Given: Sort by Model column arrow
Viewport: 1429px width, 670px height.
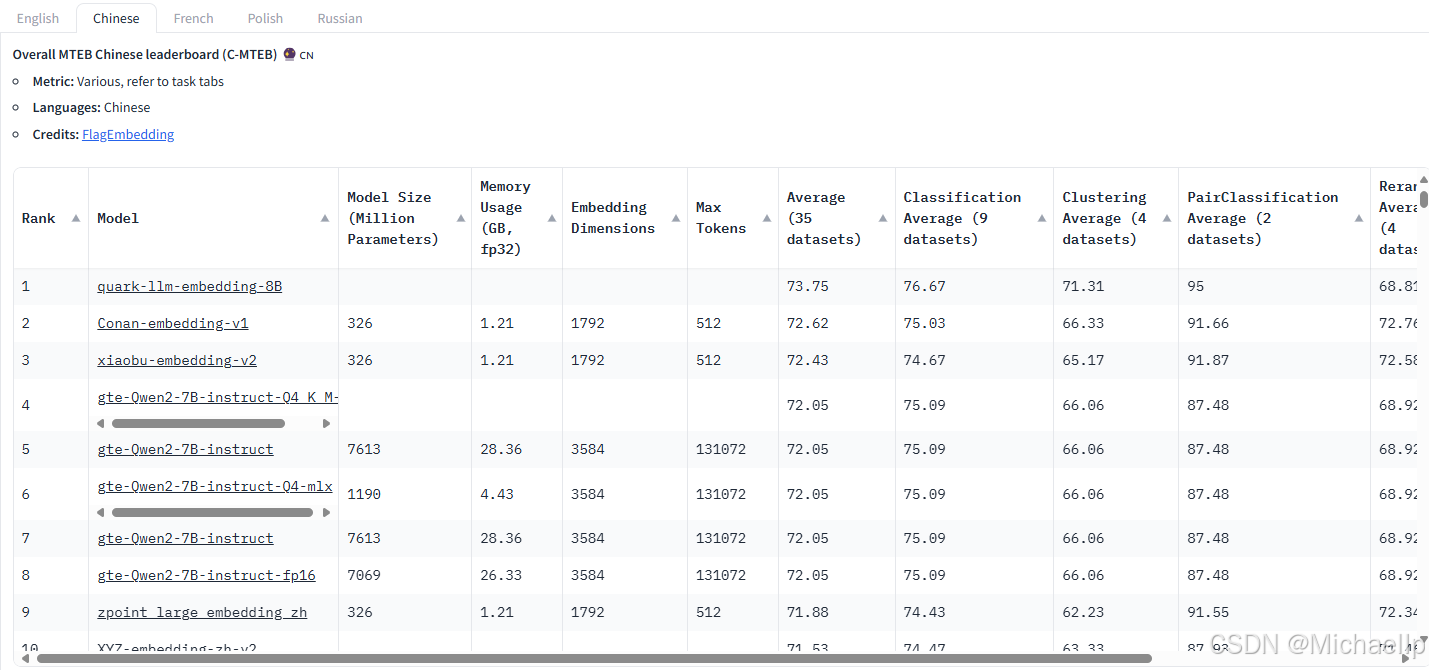Looking at the screenshot, I should [325, 218].
